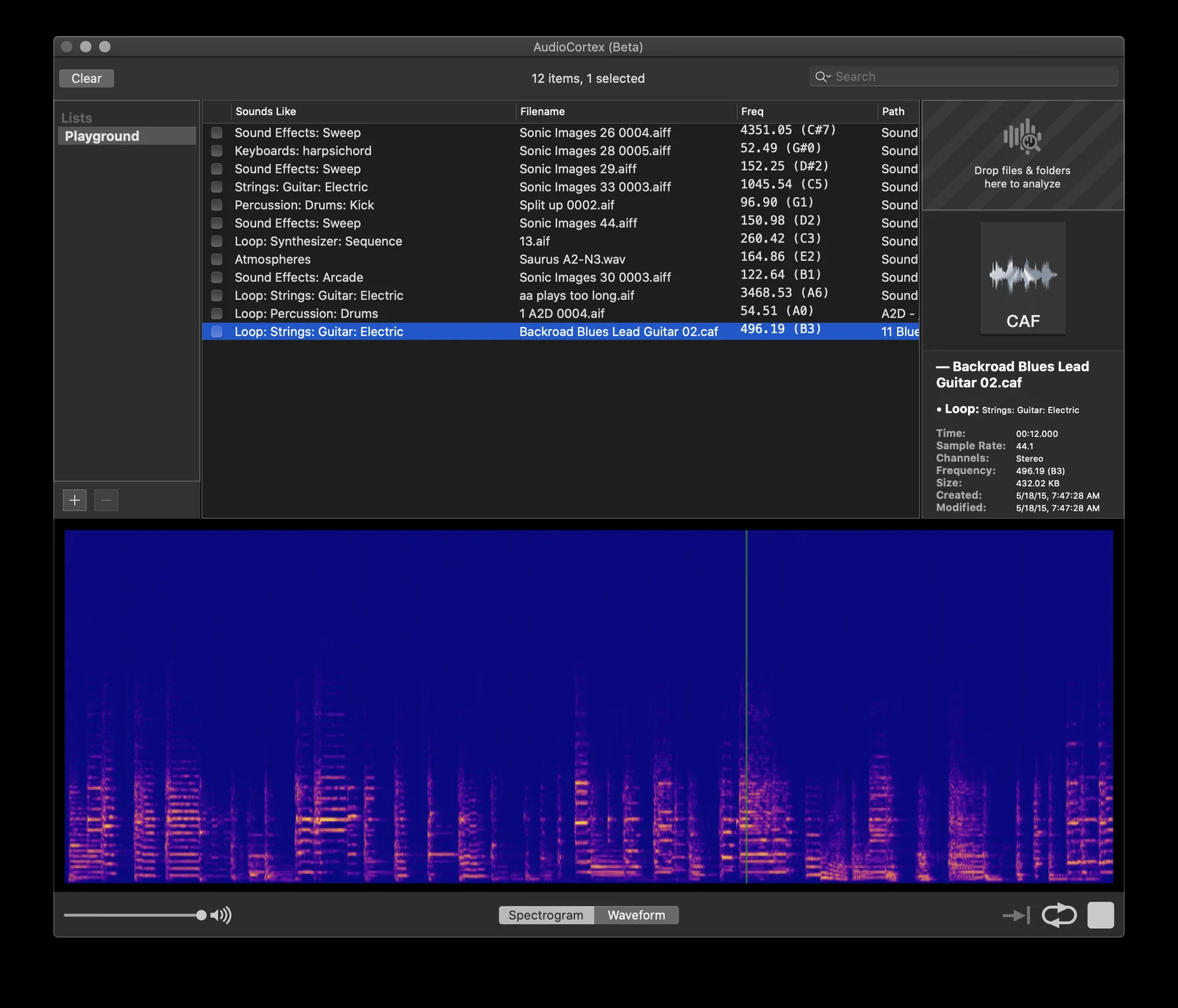The image size is (1178, 1008).
Task: Tick checkbox for Atmospheres row
Action: click(217, 260)
